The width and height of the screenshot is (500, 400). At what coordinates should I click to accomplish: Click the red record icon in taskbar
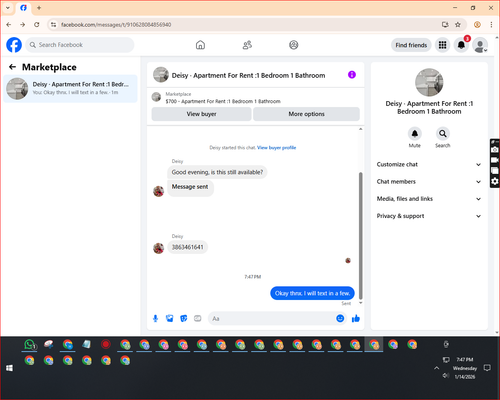(106, 344)
